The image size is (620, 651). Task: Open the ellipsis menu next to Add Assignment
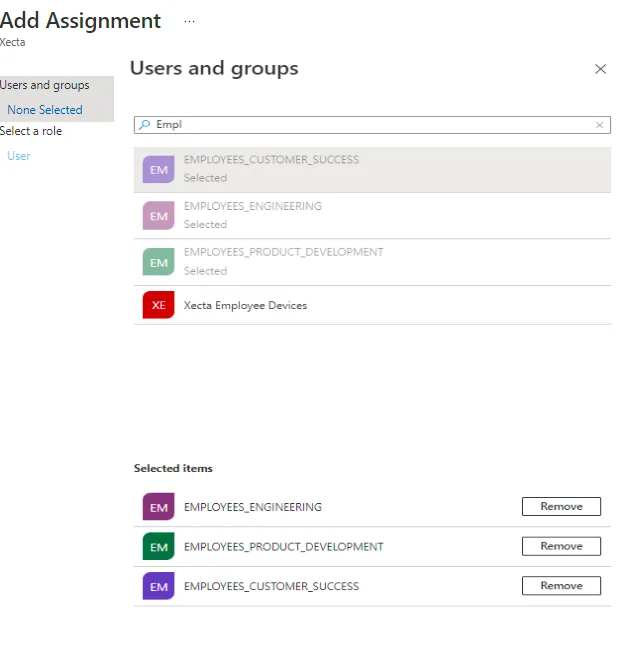pyautogui.click(x=189, y=21)
